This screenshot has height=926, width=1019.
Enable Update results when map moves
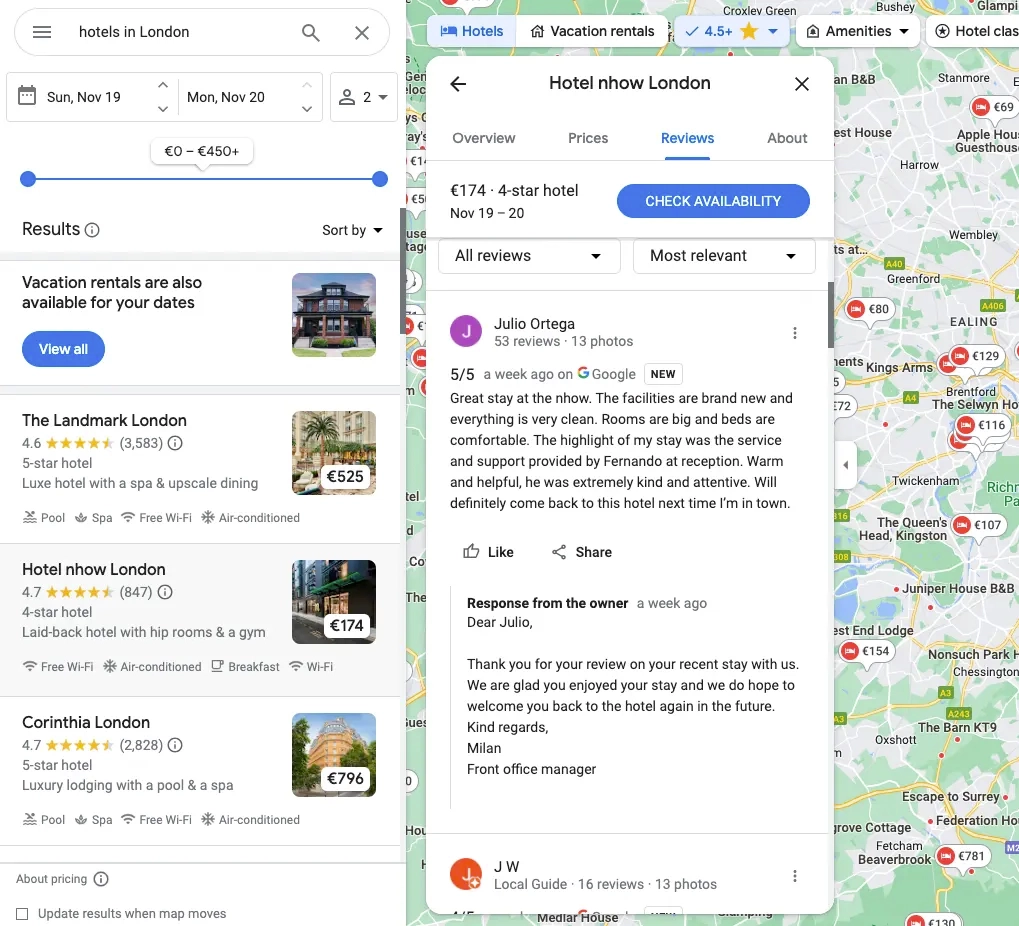(22, 914)
